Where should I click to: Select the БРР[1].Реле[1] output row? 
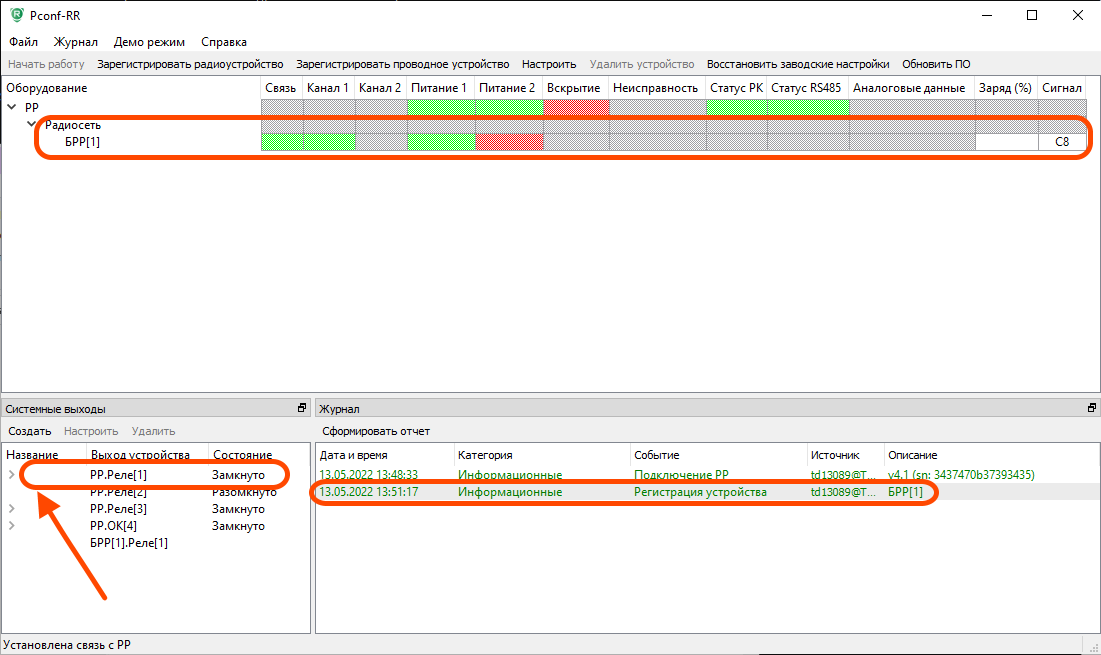pos(128,543)
